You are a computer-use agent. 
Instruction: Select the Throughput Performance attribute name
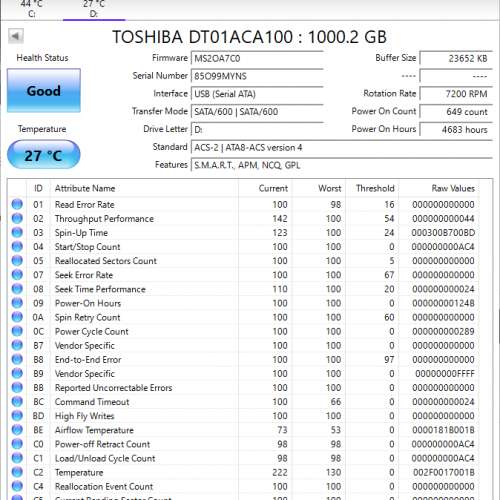[x=104, y=219]
